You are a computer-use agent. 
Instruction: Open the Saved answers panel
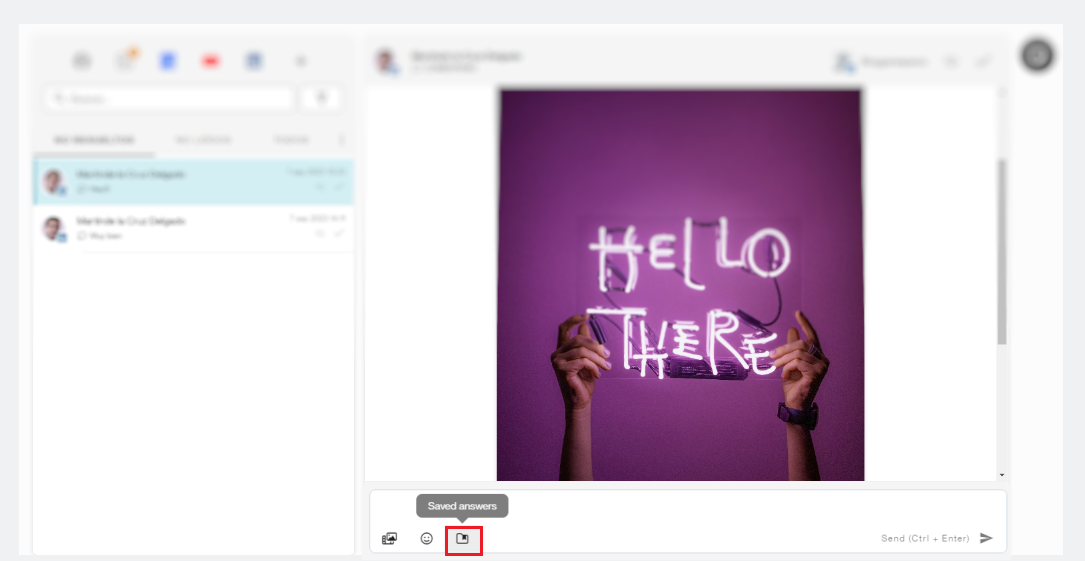[462, 539]
